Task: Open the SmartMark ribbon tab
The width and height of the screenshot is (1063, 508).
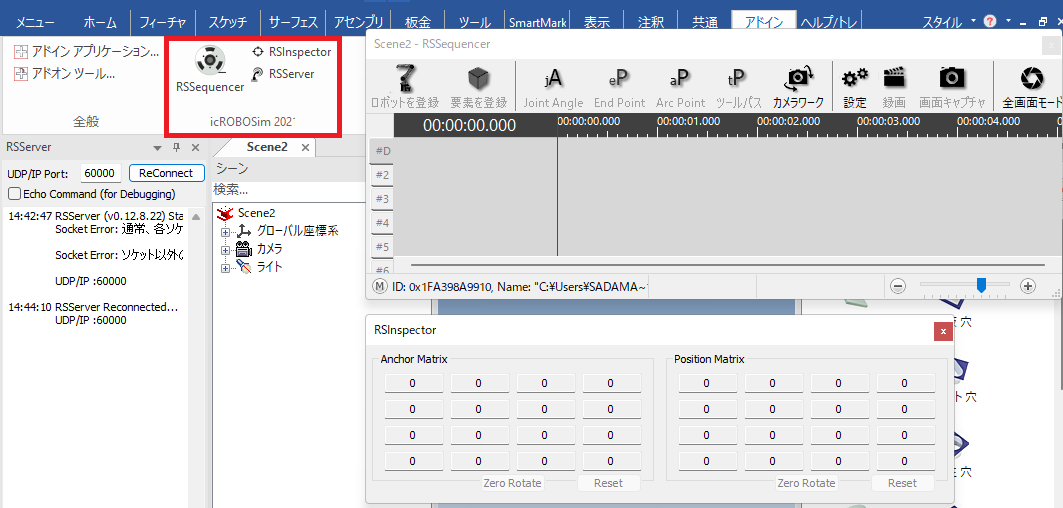Action: pyautogui.click(x=540, y=22)
